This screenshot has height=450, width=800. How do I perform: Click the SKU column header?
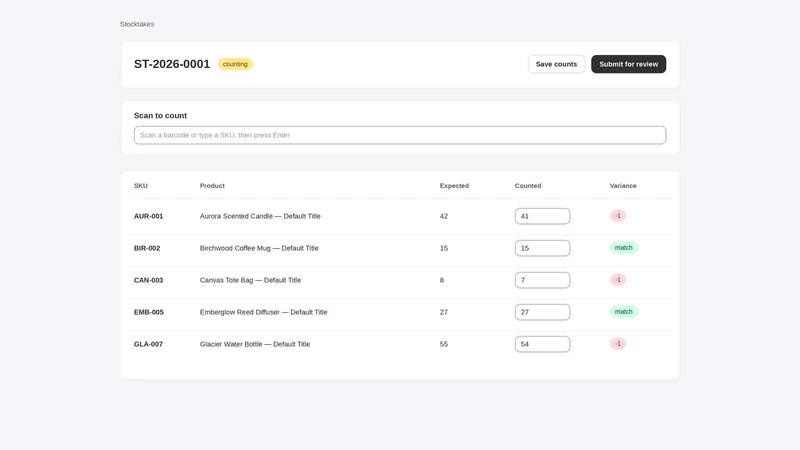point(141,186)
